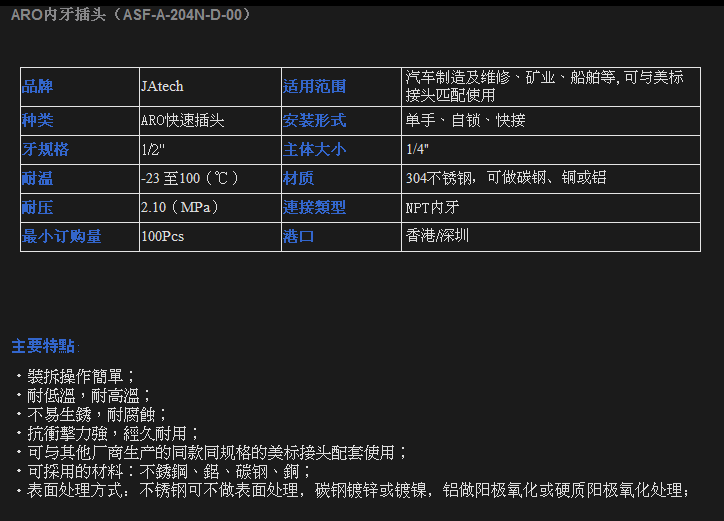Click the 1/2" thread size value
This screenshot has height=521, width=724.
pyautogui.click(x=153, y=149)
